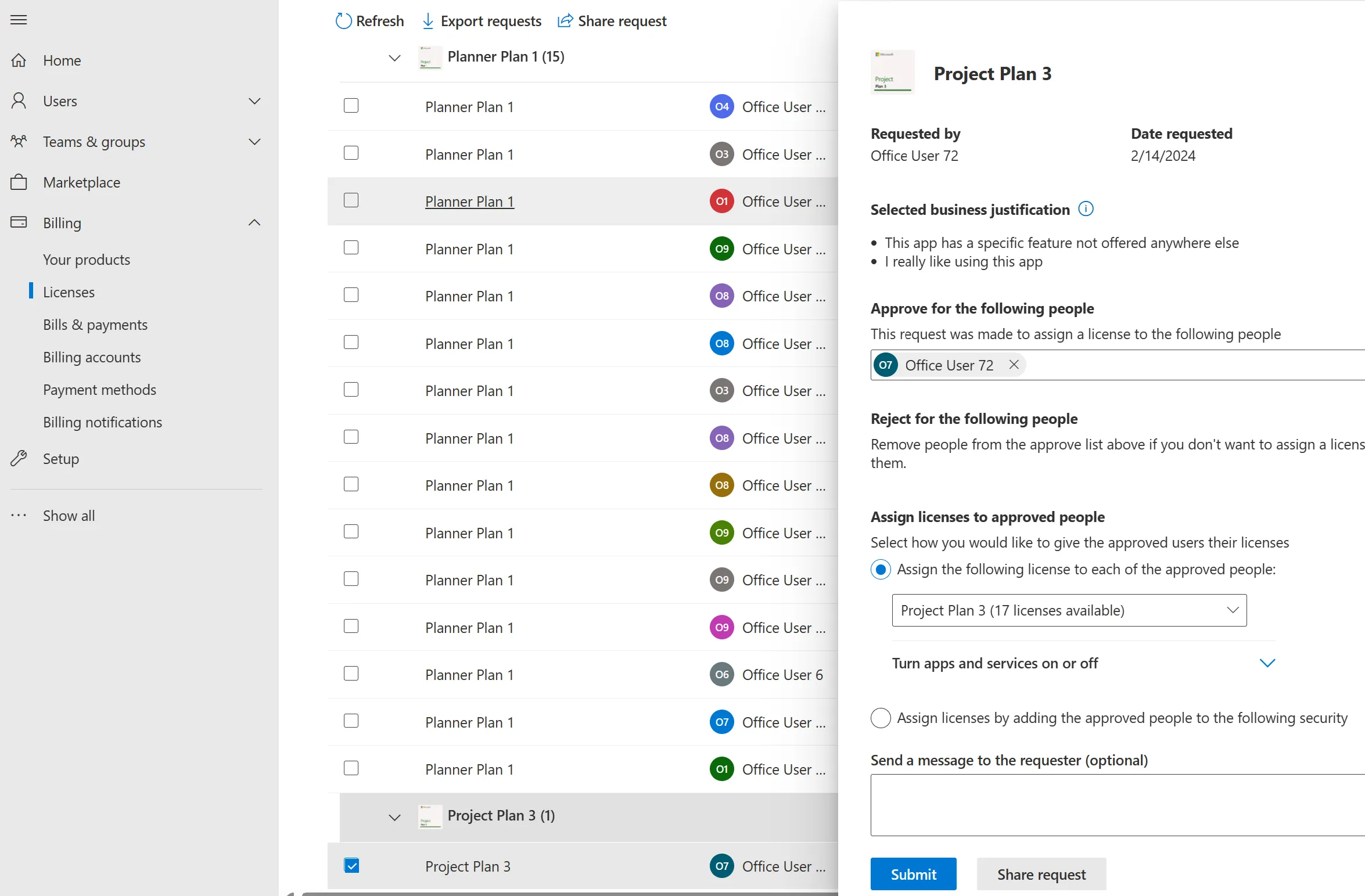Click Export requests toolbar label
1365x896 pixels.
491,21
